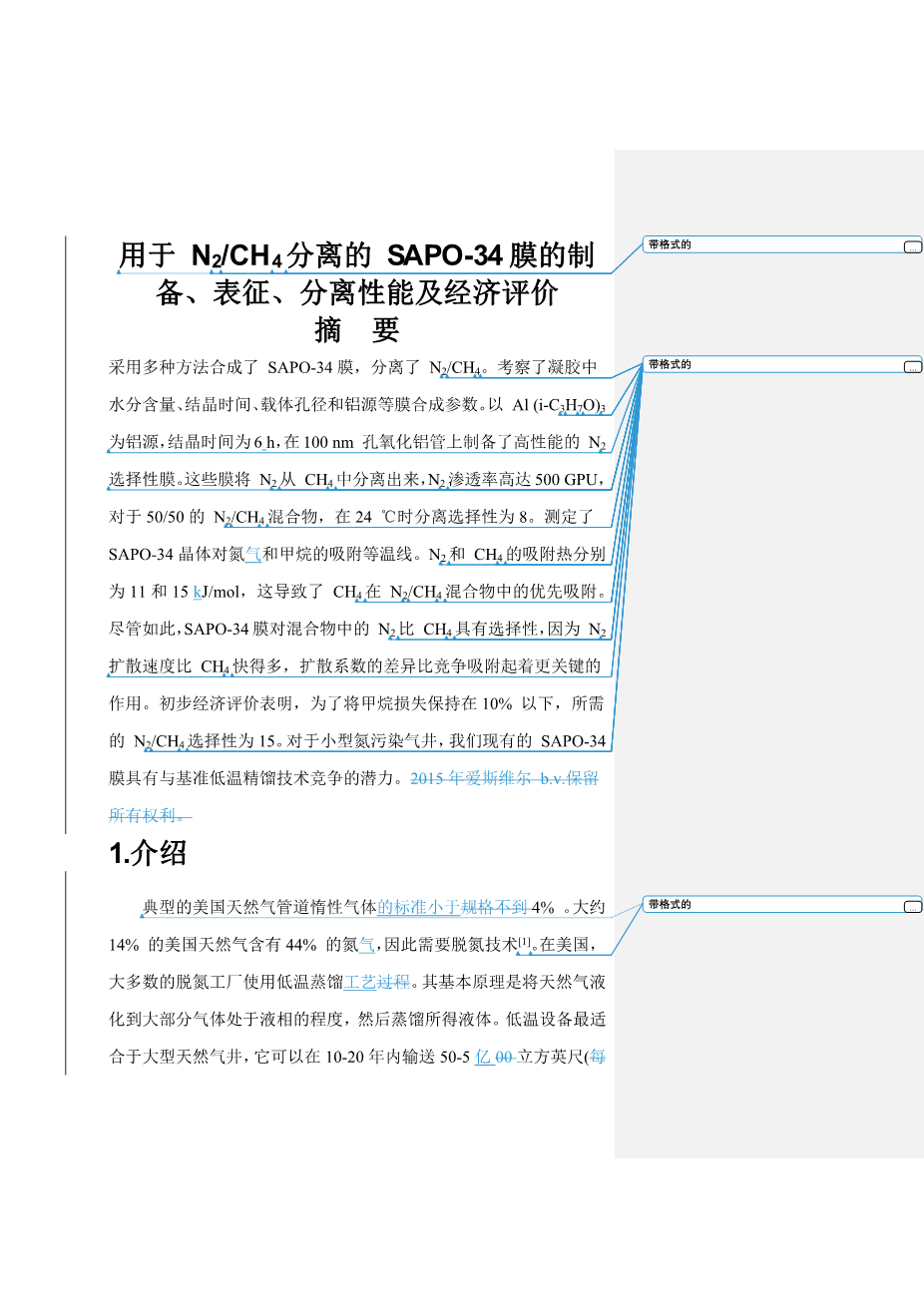Click the deleted '00' before 立方英尺
924x1306 pixels.
[x=505, y=1058]
